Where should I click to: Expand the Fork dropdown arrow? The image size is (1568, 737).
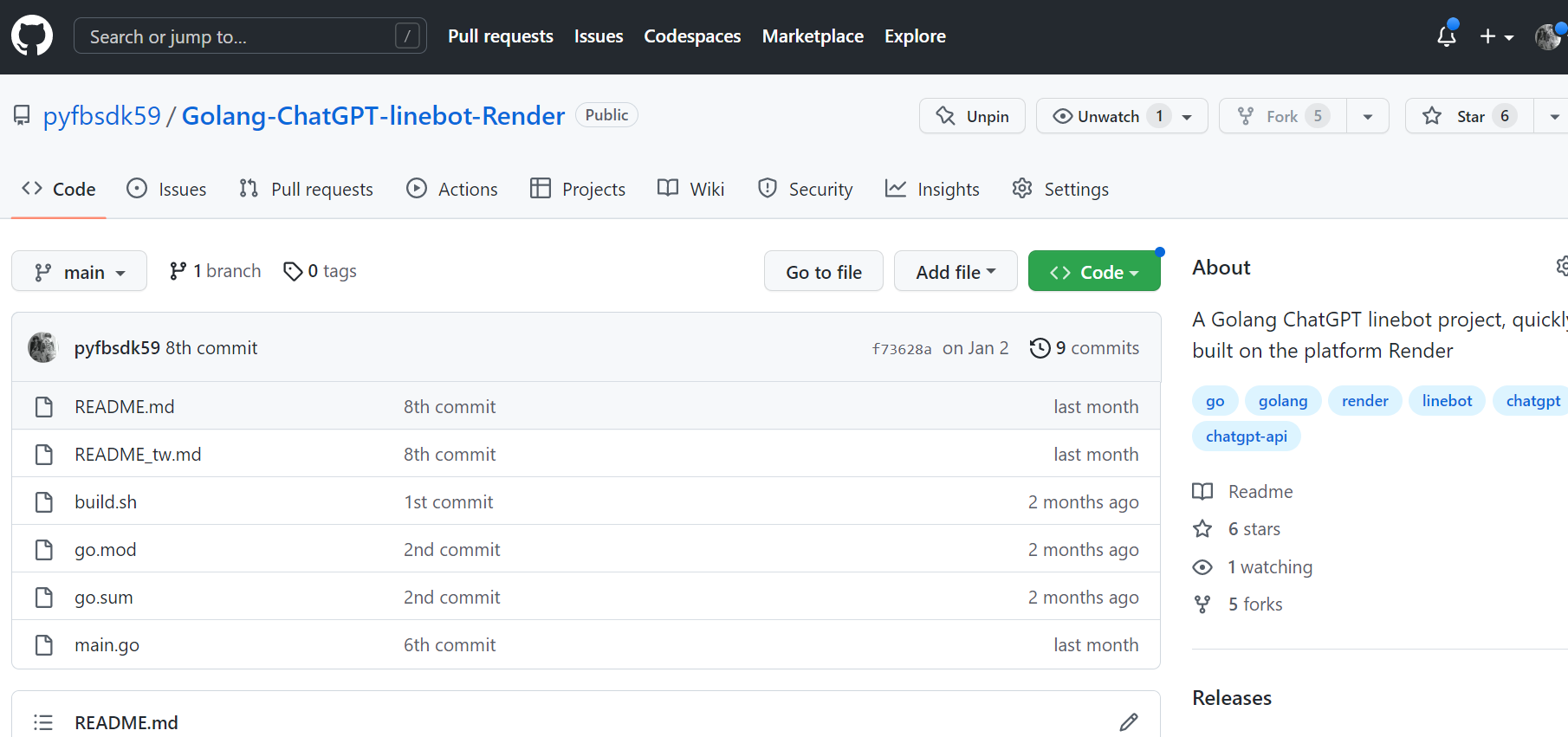[1368, 117]
